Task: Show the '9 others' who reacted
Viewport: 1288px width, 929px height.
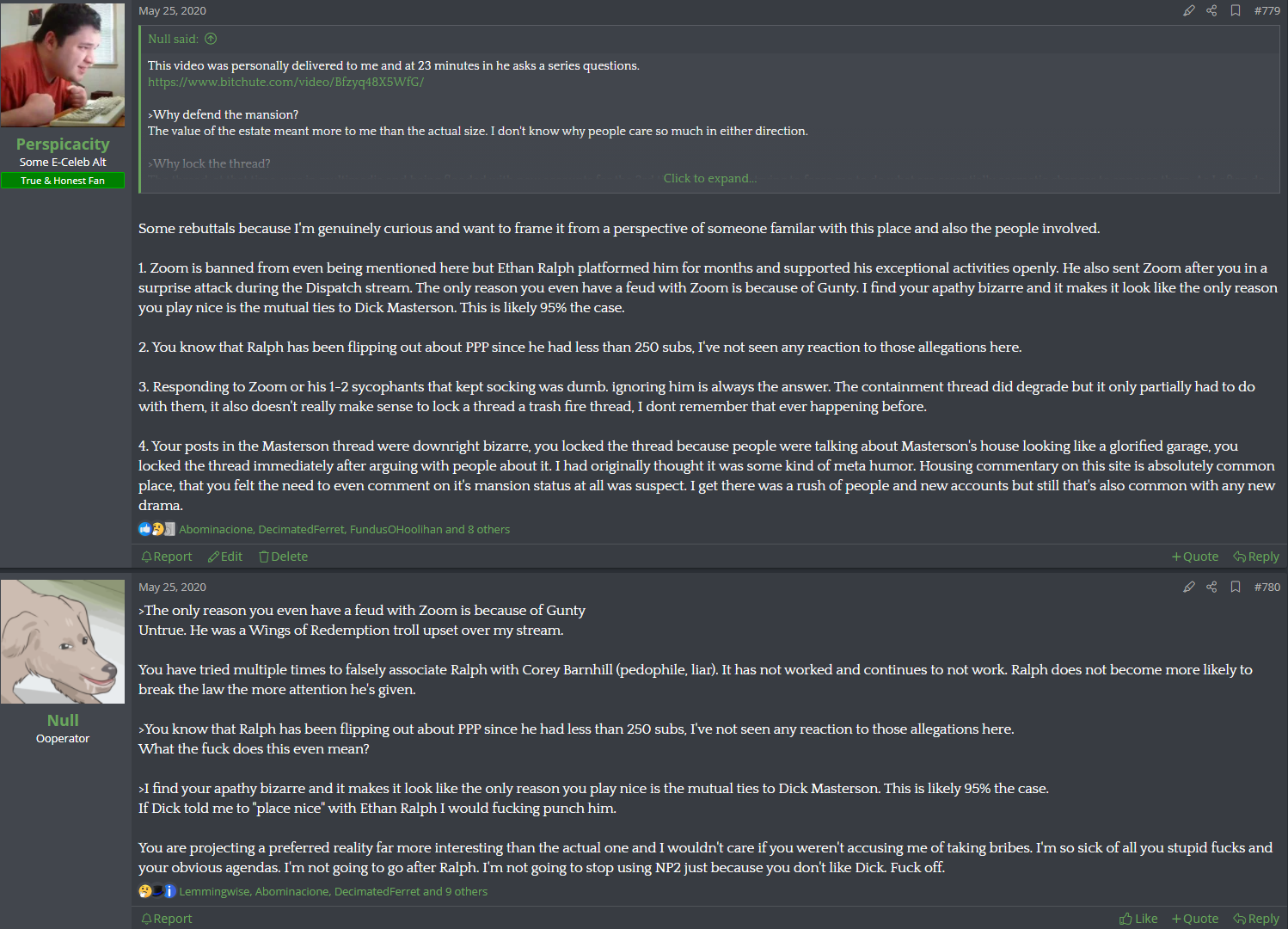Action: tap(465, 891)
